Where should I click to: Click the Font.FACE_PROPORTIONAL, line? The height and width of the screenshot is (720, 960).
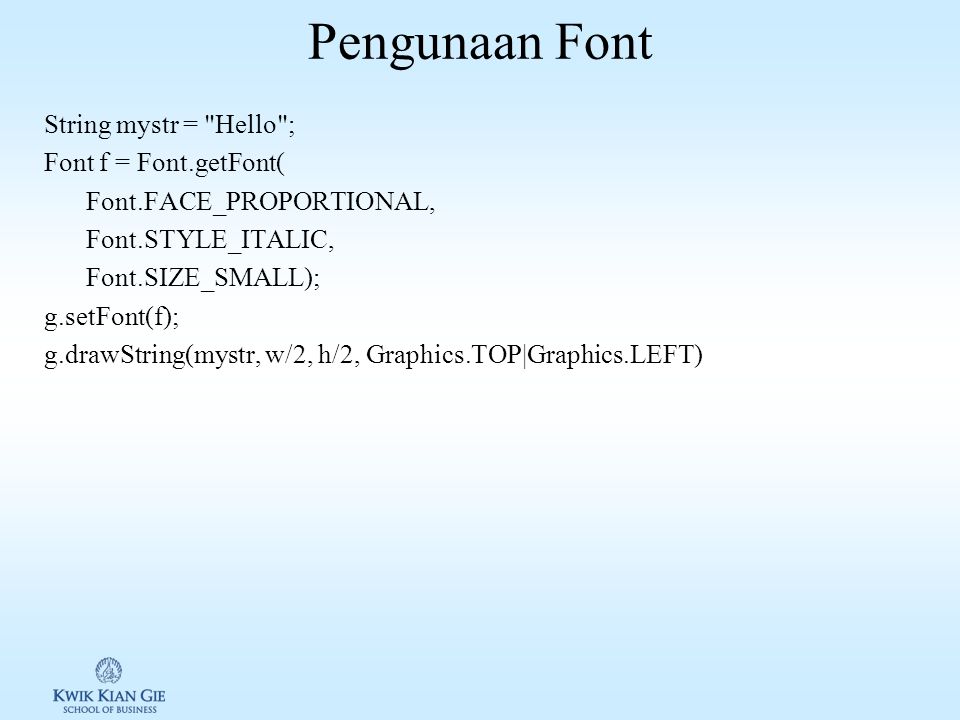pos(260,202)
